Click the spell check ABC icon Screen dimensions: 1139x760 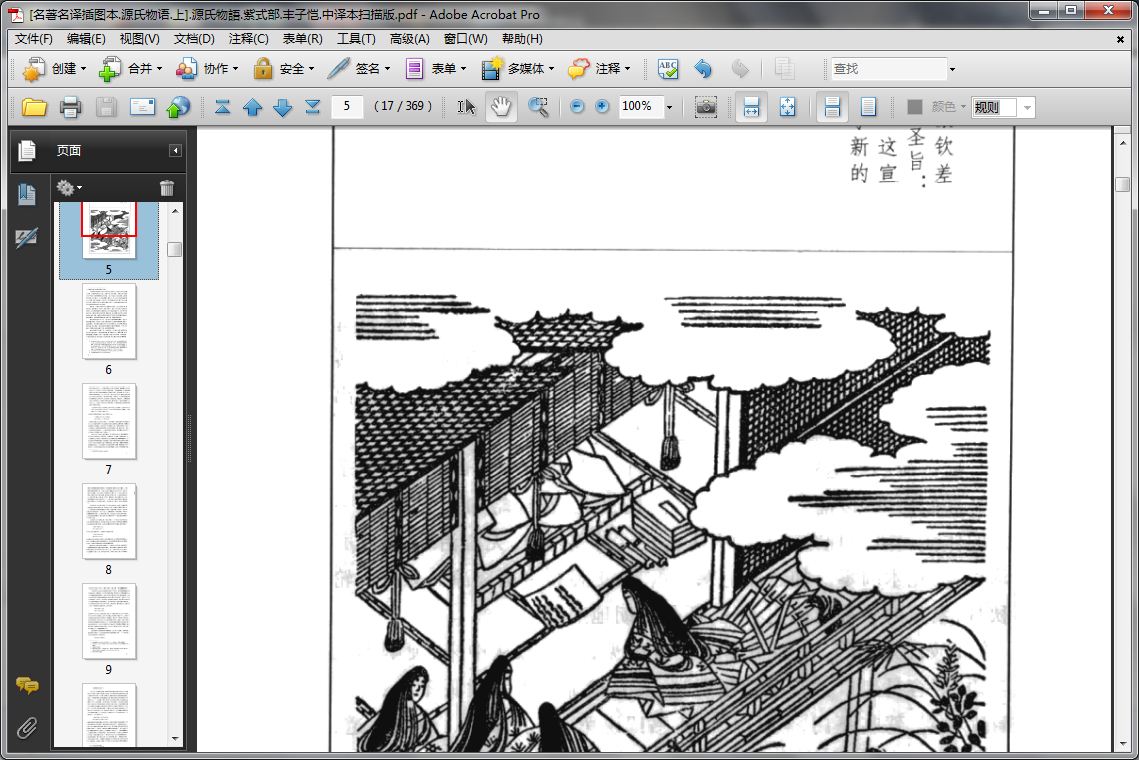(x=668, y=69)
